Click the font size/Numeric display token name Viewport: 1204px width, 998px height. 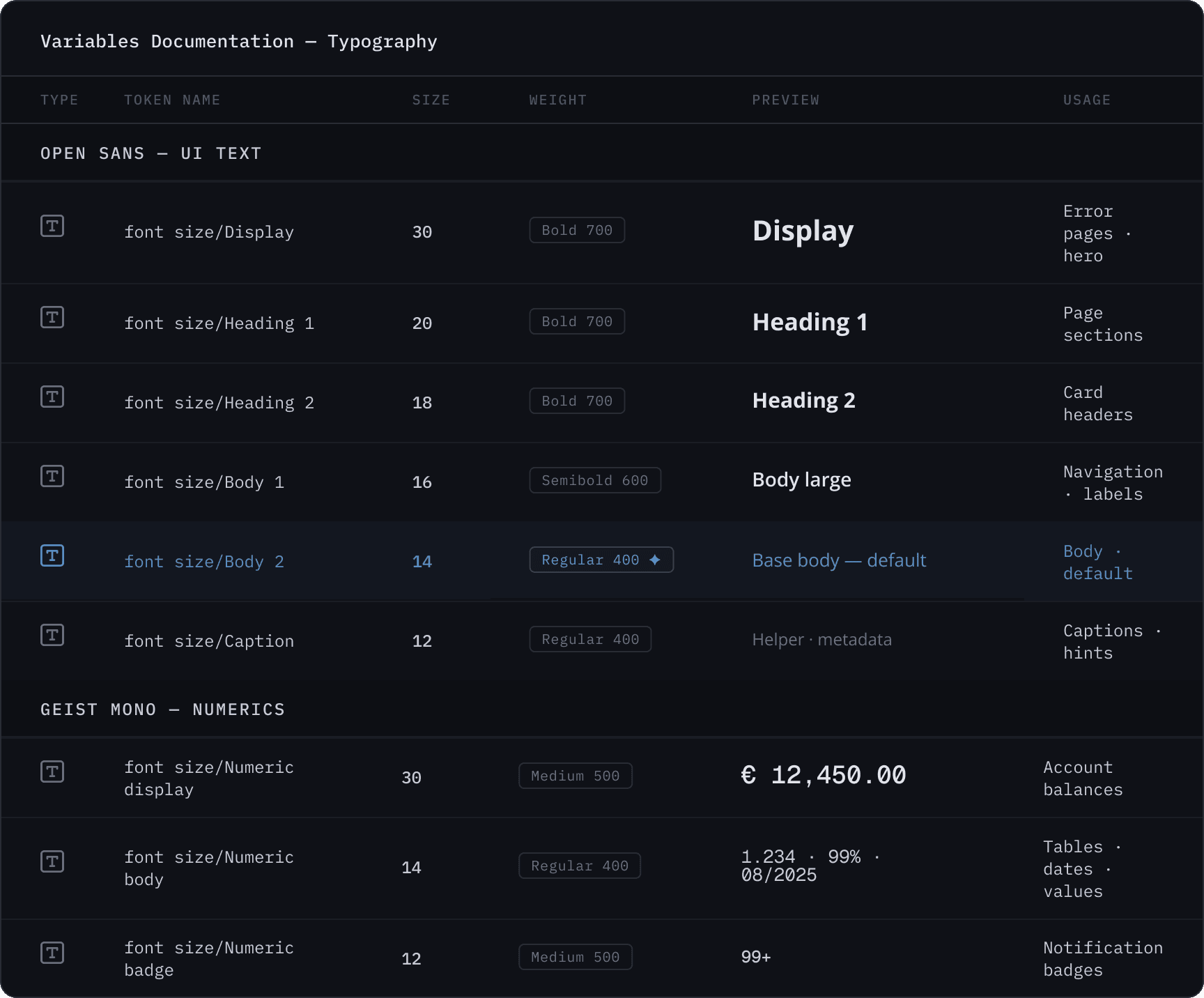[x=209, y=778]
